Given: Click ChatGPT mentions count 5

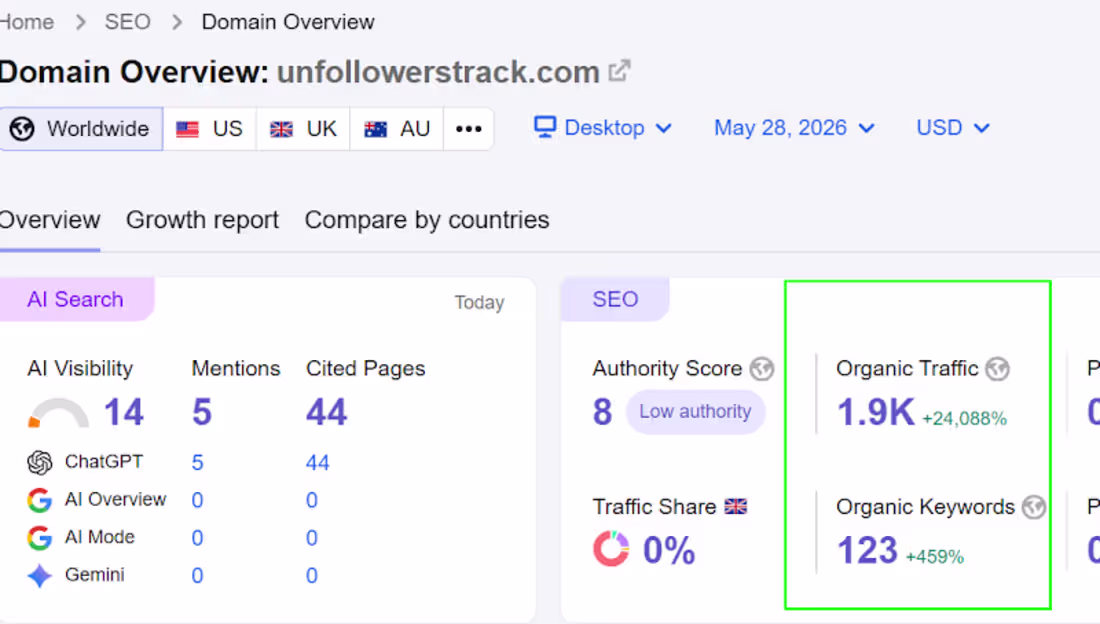Looking at the screenshot, I should pos(197,463).
